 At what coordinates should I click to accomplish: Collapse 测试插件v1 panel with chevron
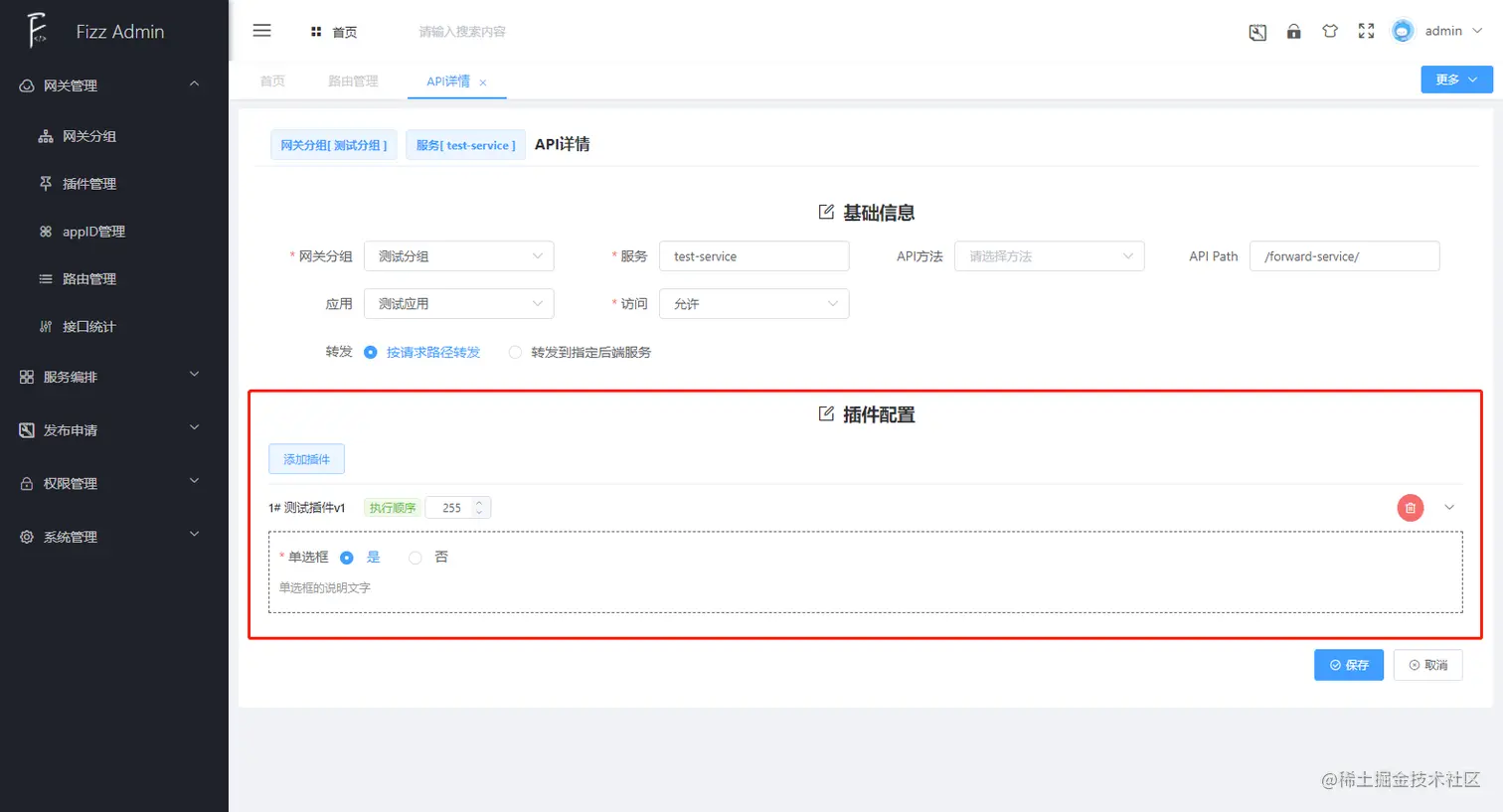[x=1449, y=508]
